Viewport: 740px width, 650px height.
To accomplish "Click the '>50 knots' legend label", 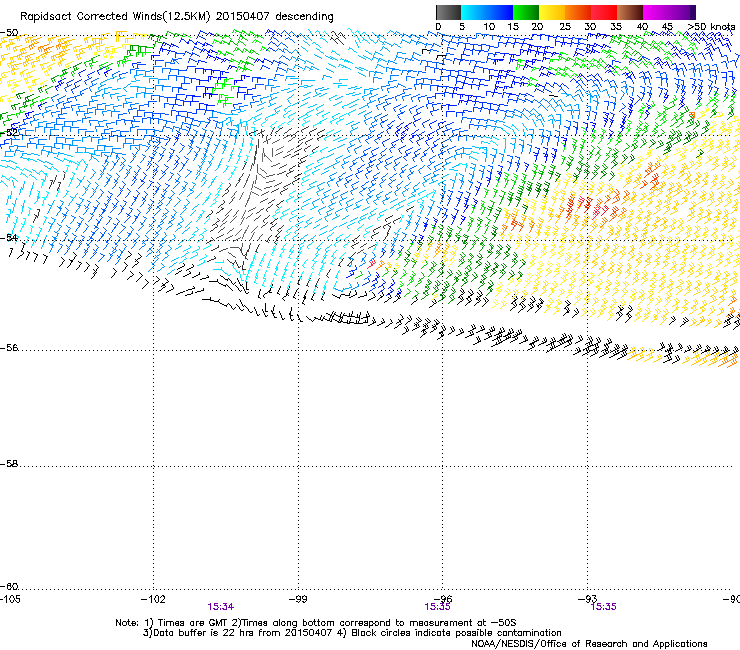I will click(x=711, y=27).
